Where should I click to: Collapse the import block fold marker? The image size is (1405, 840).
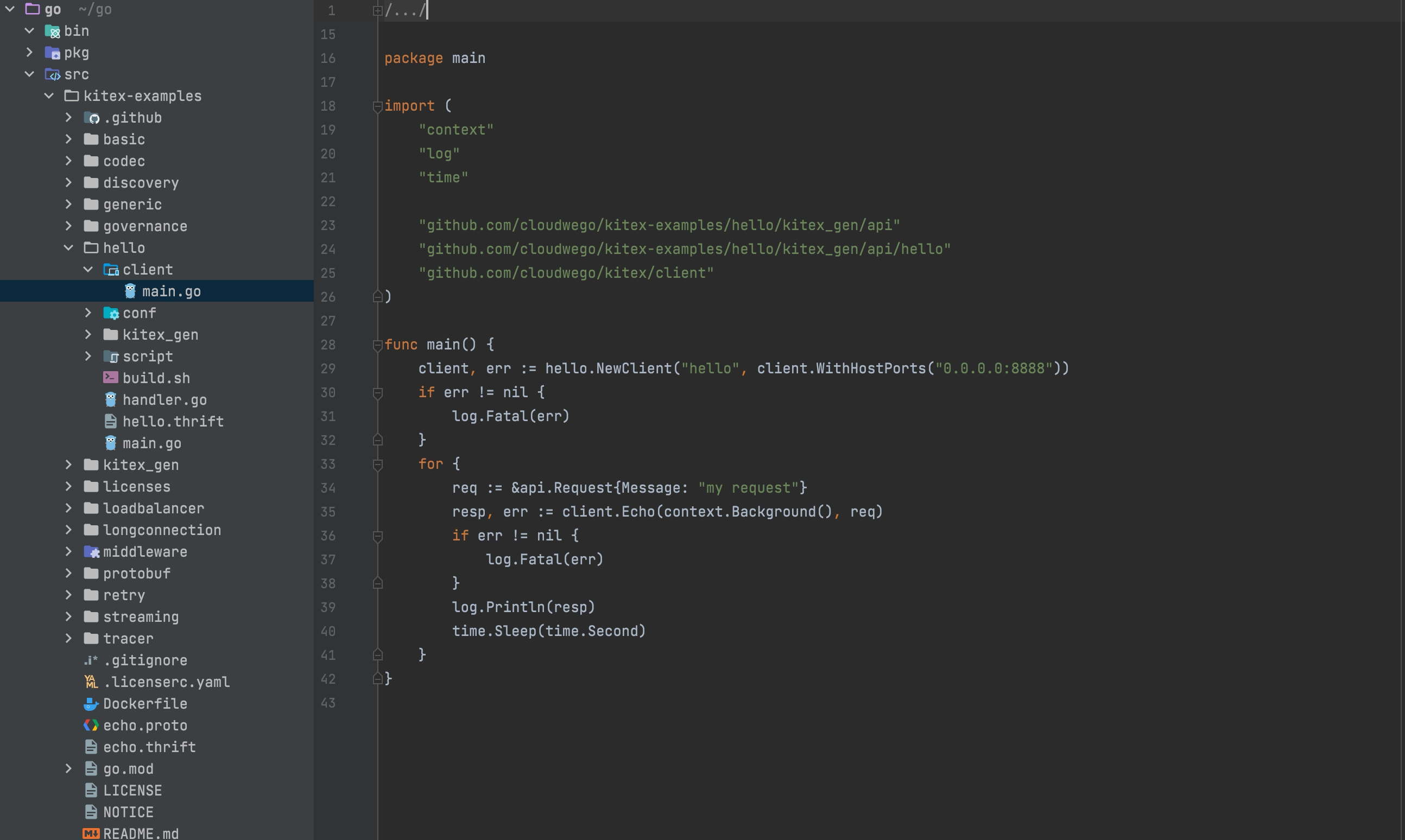(378, 106)
